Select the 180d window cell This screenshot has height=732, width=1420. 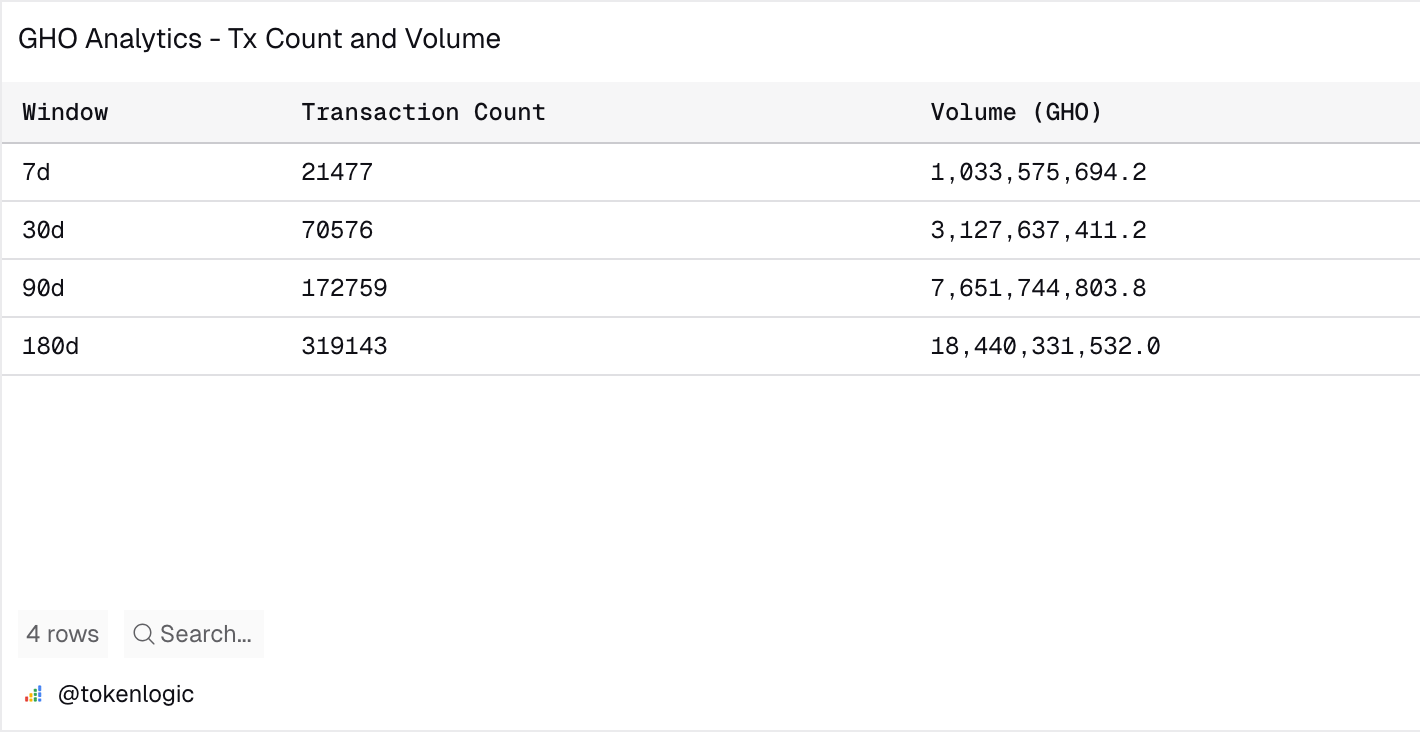point(50,346)
